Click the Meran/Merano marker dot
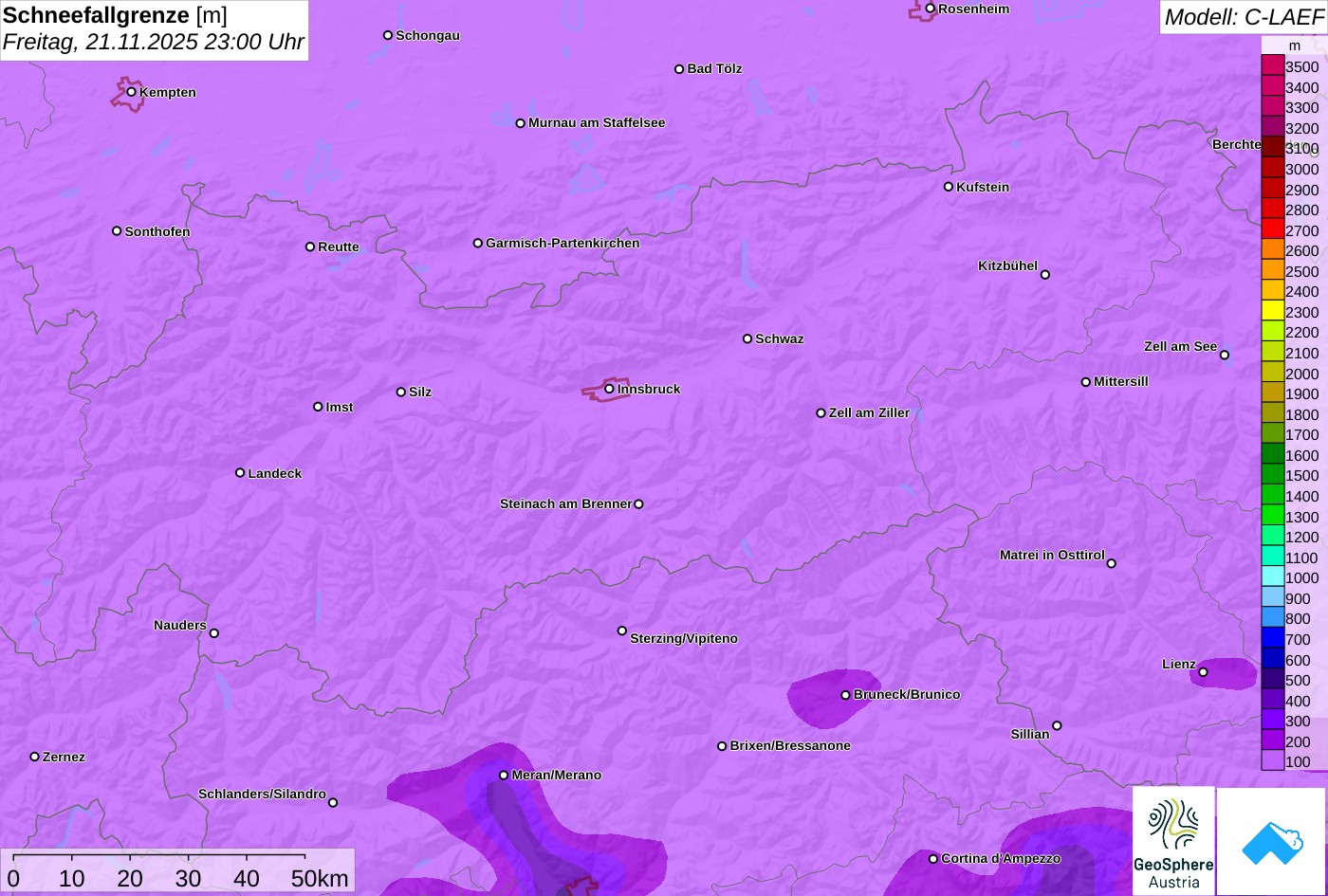1328x896 pixels. pyautogui.click(x=504, y=775)
